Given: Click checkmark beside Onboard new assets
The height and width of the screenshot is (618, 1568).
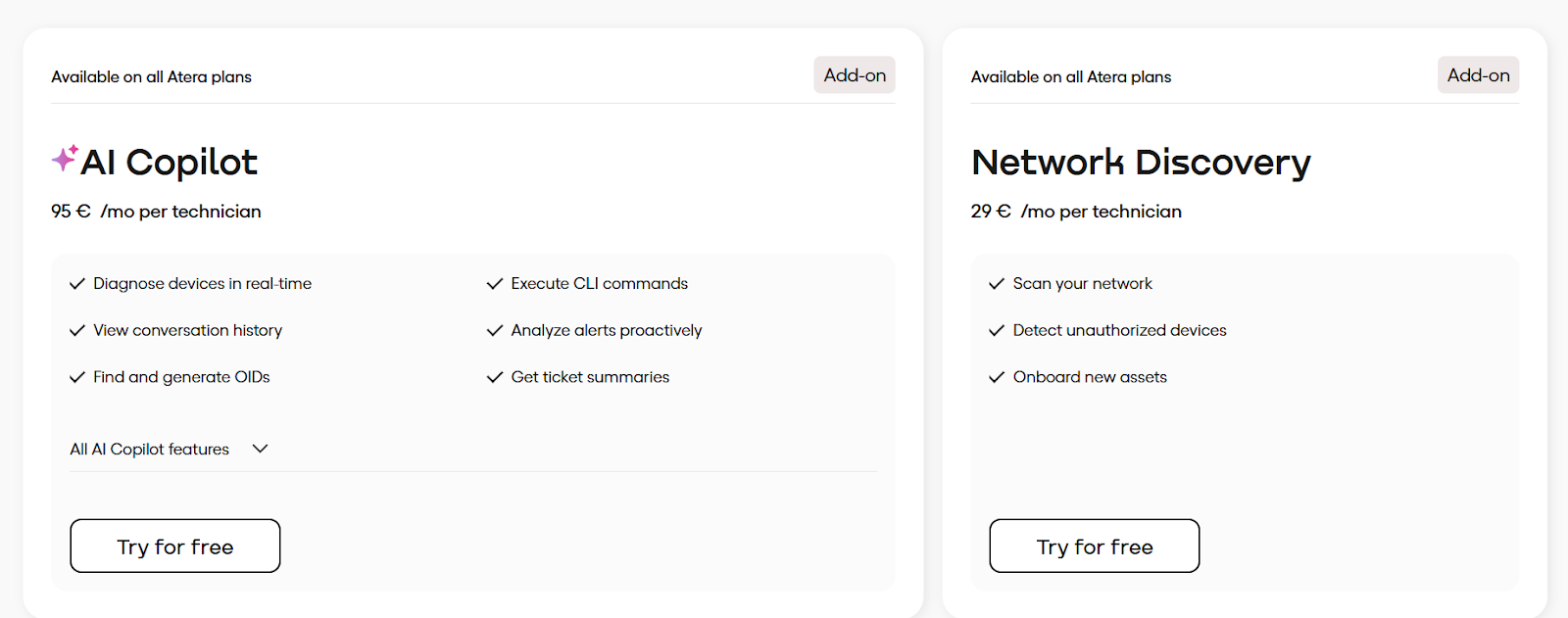Looking at the screenshot, I should [x=997, y=377].
